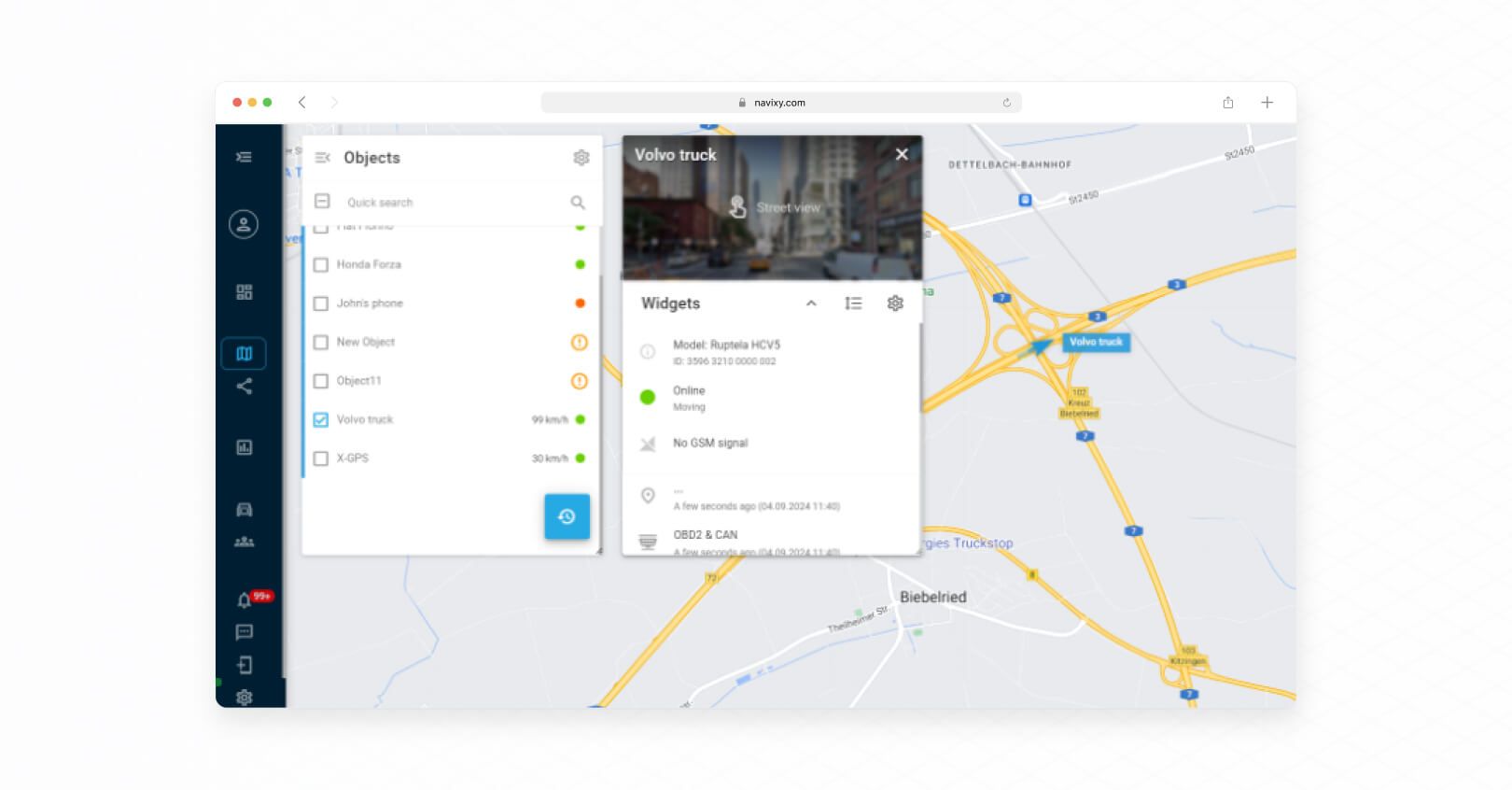Uncheck the Volvo truck checkbox
This screenshot has height=790, width=1512.
tap(321, 420)
